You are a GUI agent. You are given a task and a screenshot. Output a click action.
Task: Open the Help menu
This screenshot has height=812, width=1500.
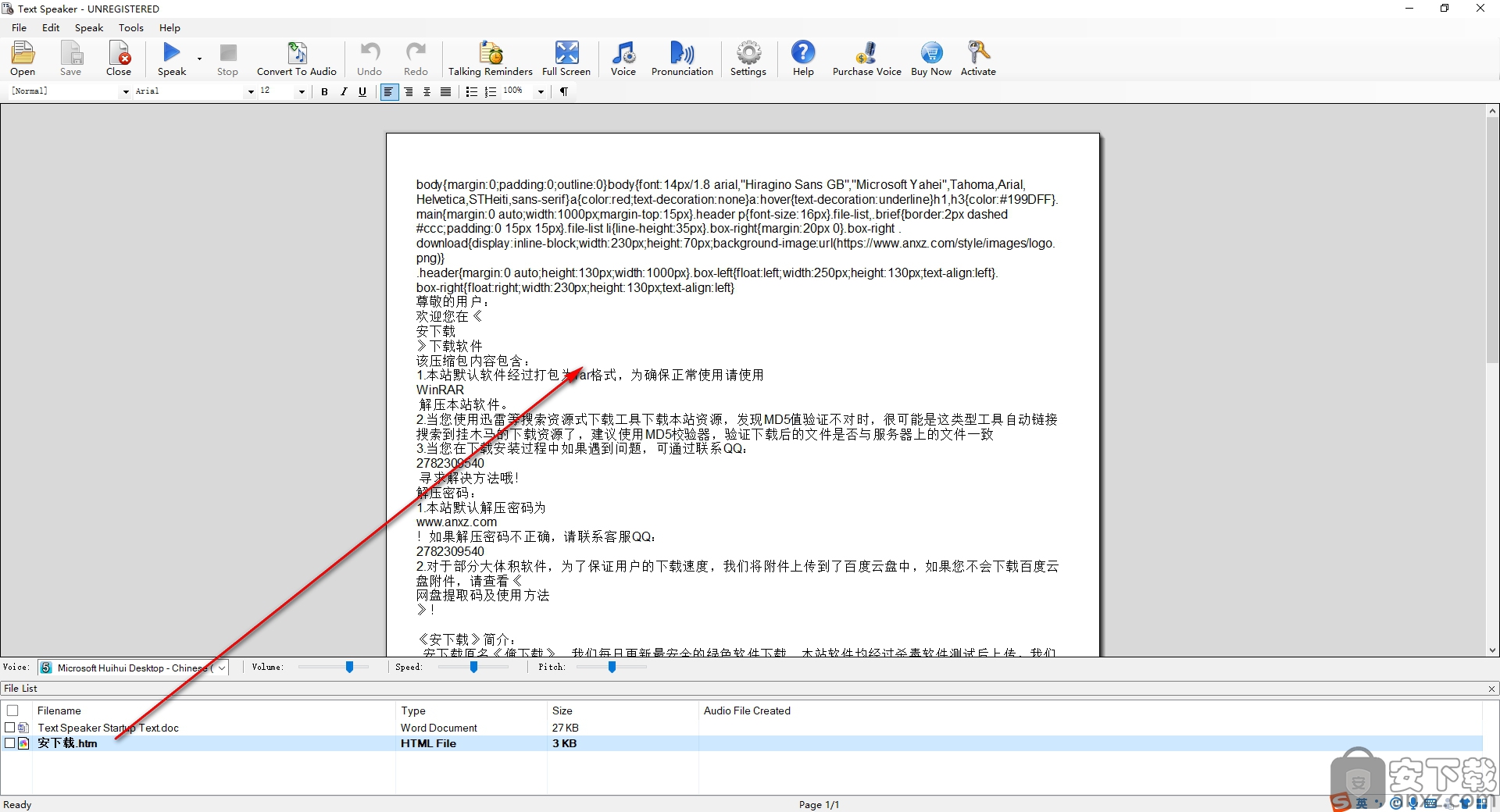coord(170,27)
